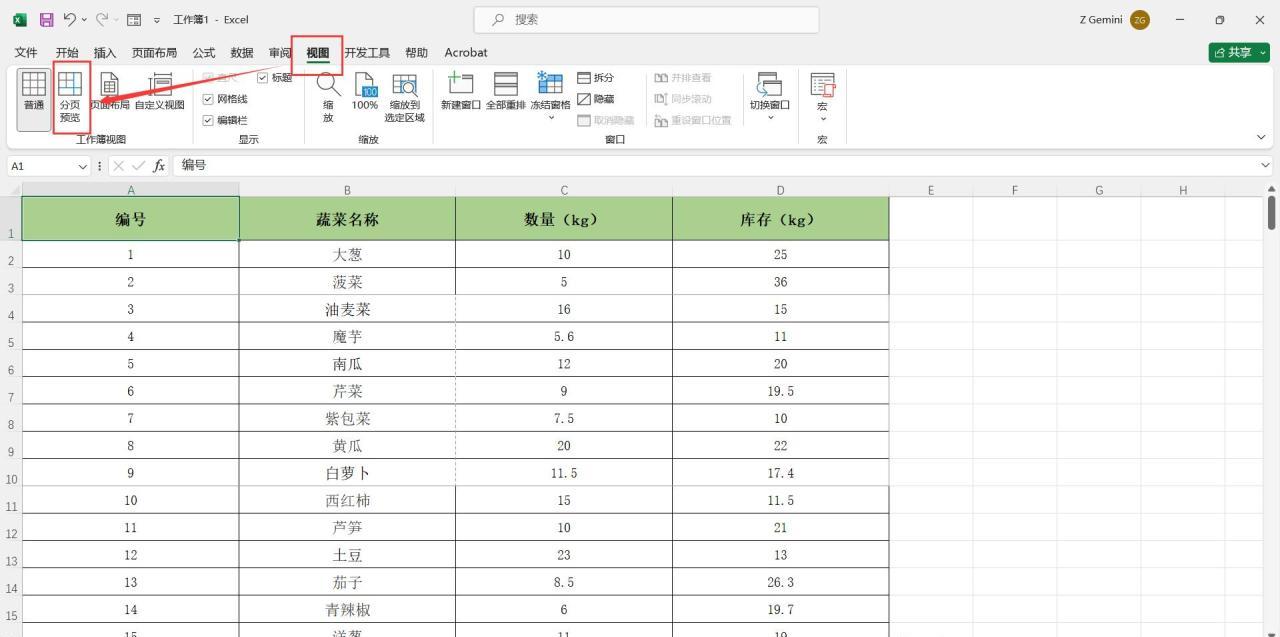1280x637 pixels.
Task: Switch to the Page Layout (页面布局) ribbon tab
Action: (154, 53)
